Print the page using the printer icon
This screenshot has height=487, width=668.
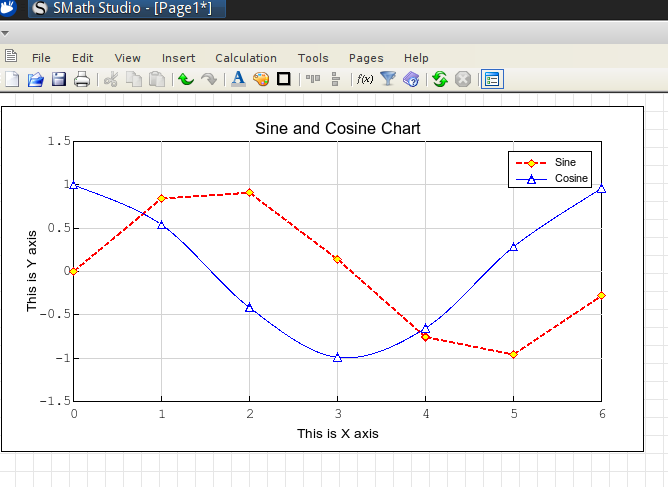click(x=81, y=79)
